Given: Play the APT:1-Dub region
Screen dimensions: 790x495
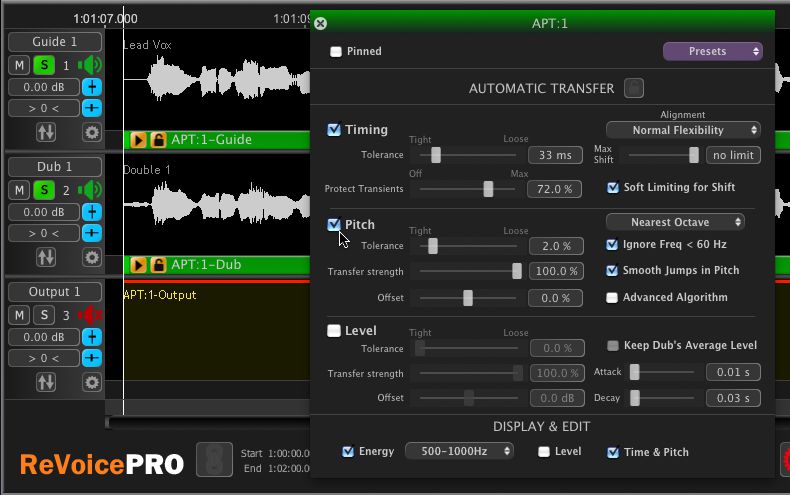Looking at the screenshot, I should [x=138, y=265].
